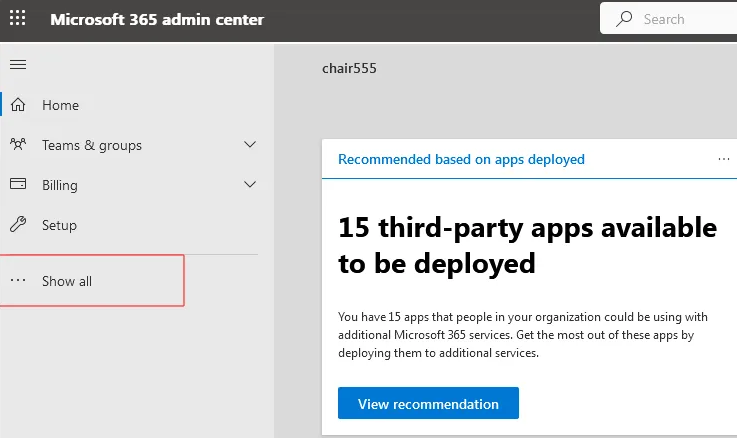The height and width of the screenshot is (438, 737).
Task: Choose Show all to reveal more items
Action: (67, 281)
